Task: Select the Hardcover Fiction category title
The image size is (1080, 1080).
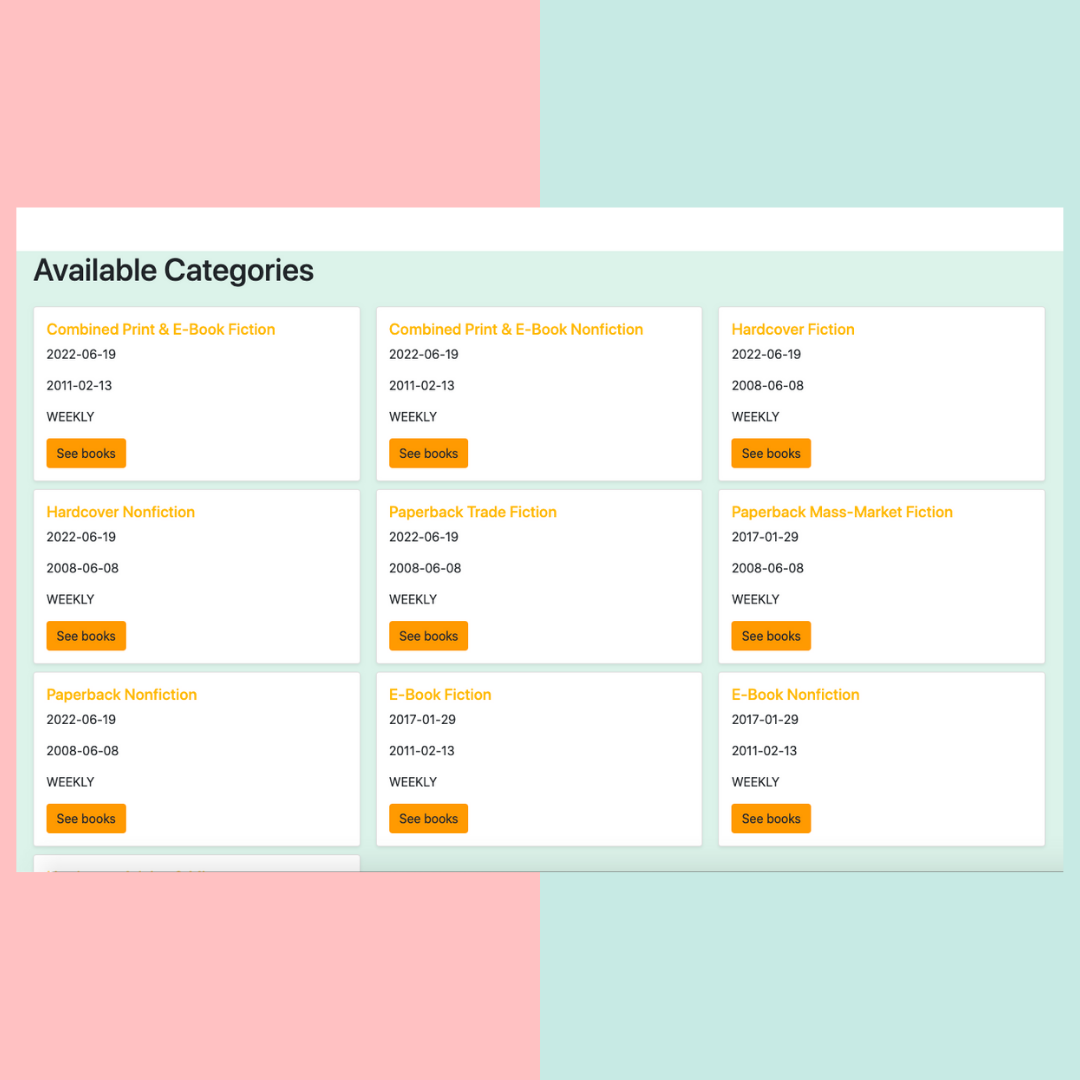Action: [x=792, y=329]
